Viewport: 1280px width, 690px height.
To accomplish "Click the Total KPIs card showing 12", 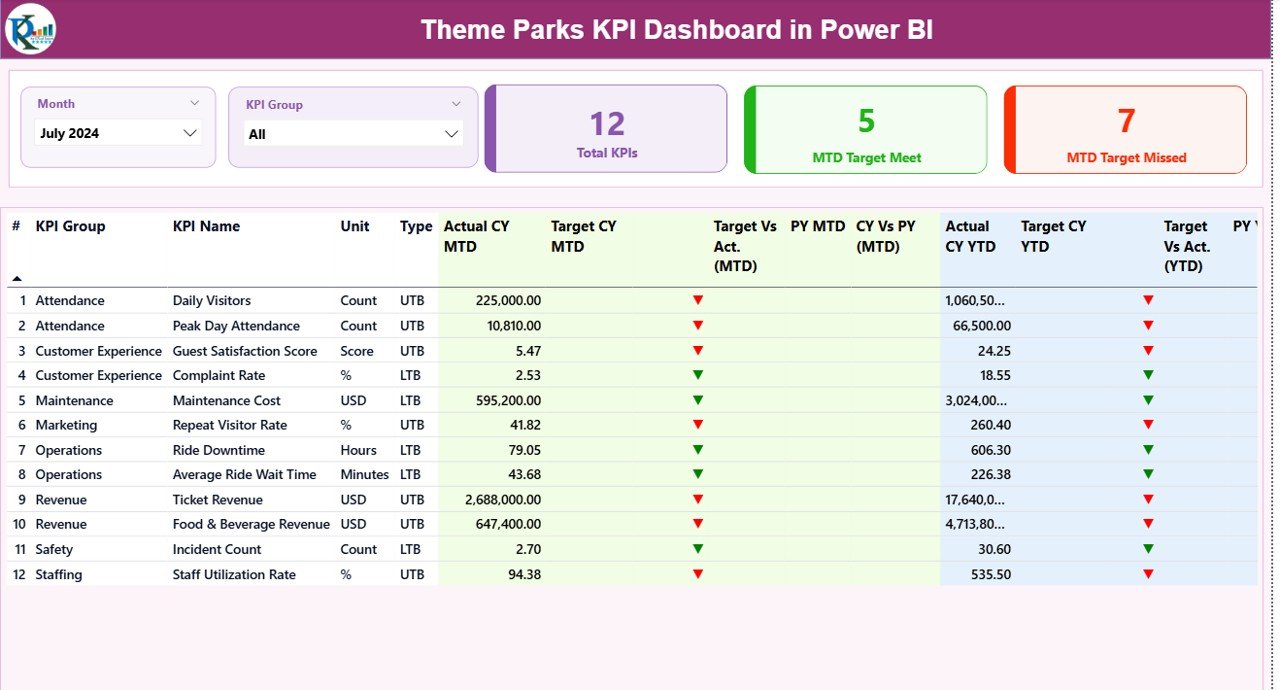I will coord(605,128).
